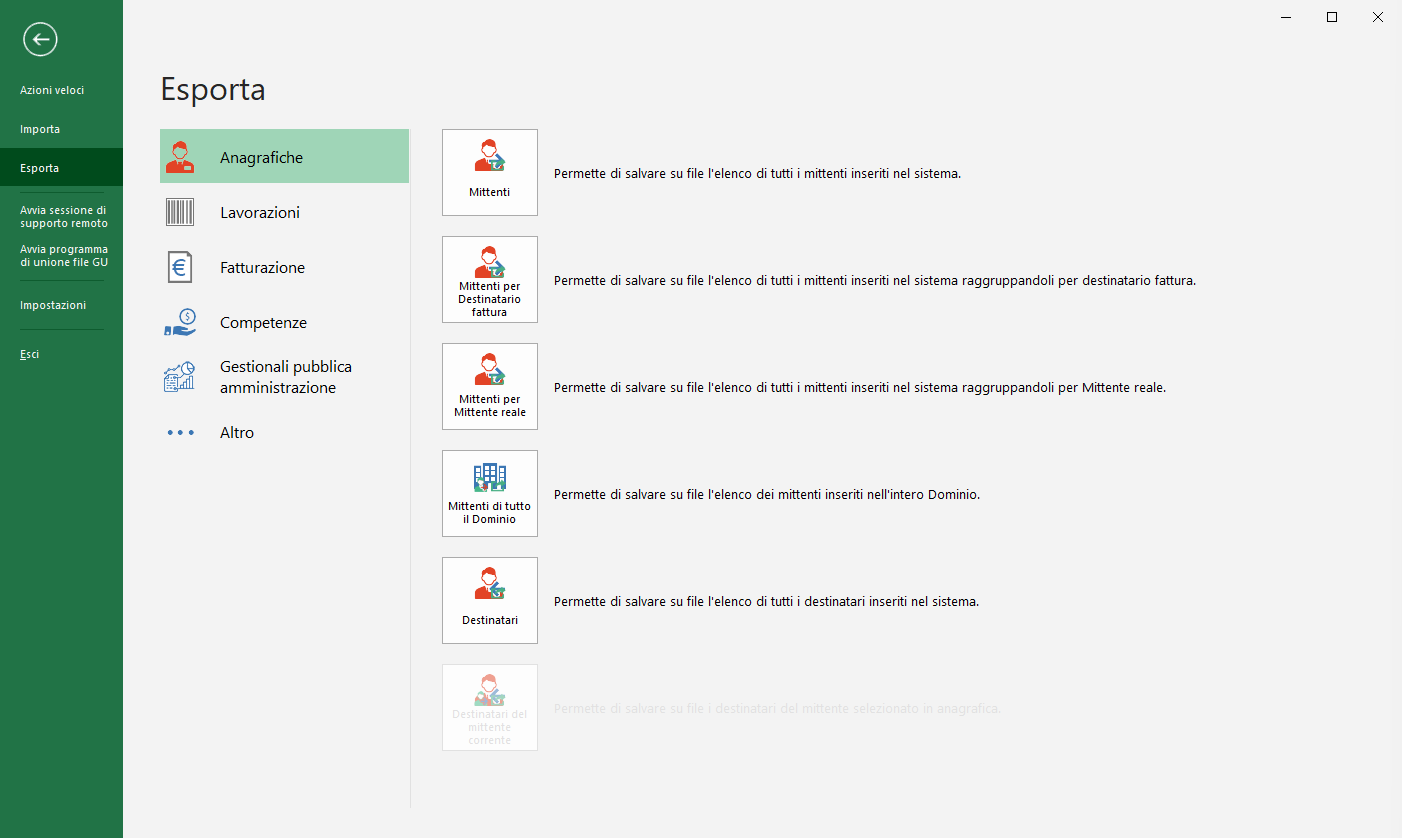The image size is (1402, 838).
Task: Click the Gestionali pubblica amministrazione chart icon
Action: click(x=180, y=377)
